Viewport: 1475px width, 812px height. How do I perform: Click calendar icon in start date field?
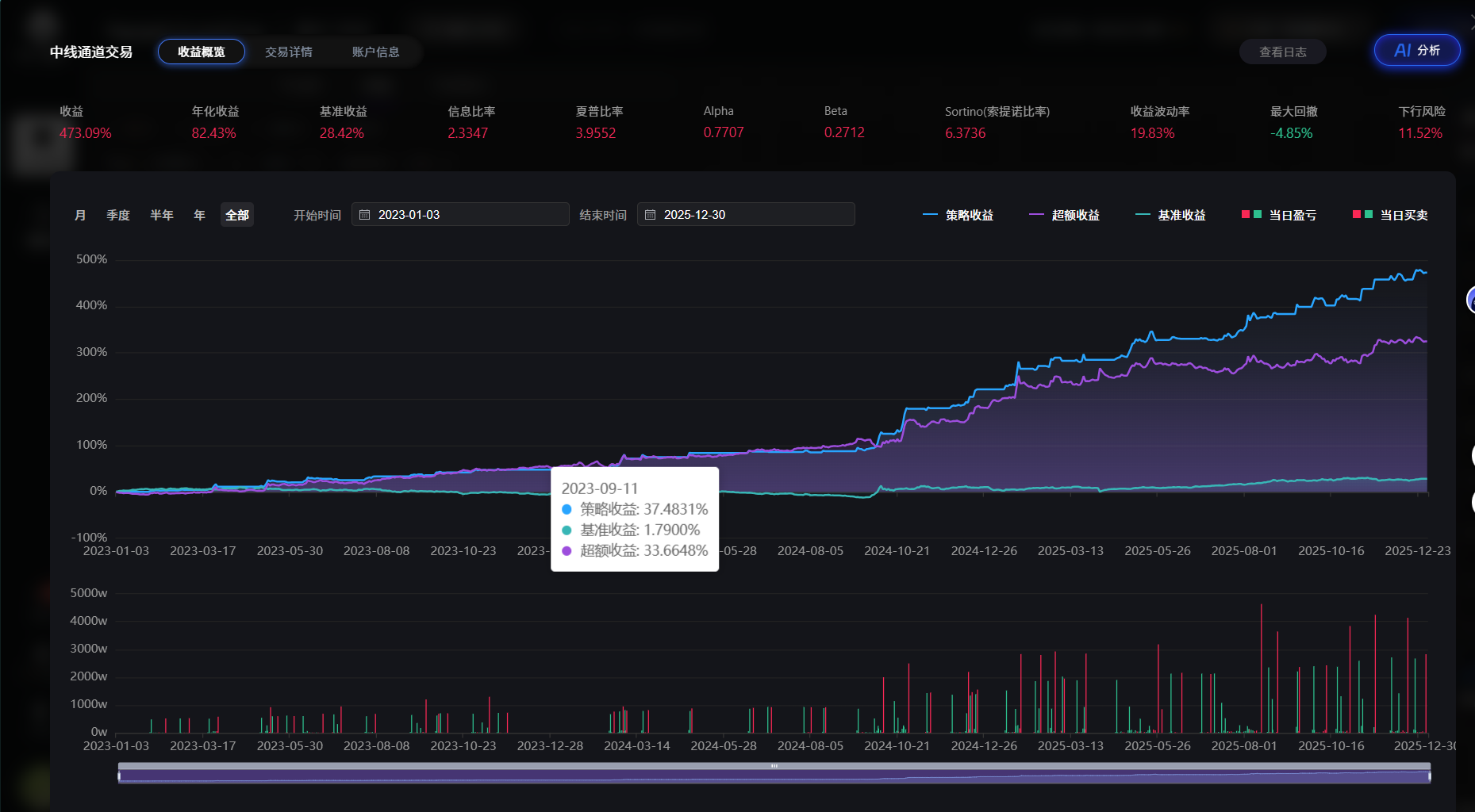pyautogui.click(x=365, y=215)
